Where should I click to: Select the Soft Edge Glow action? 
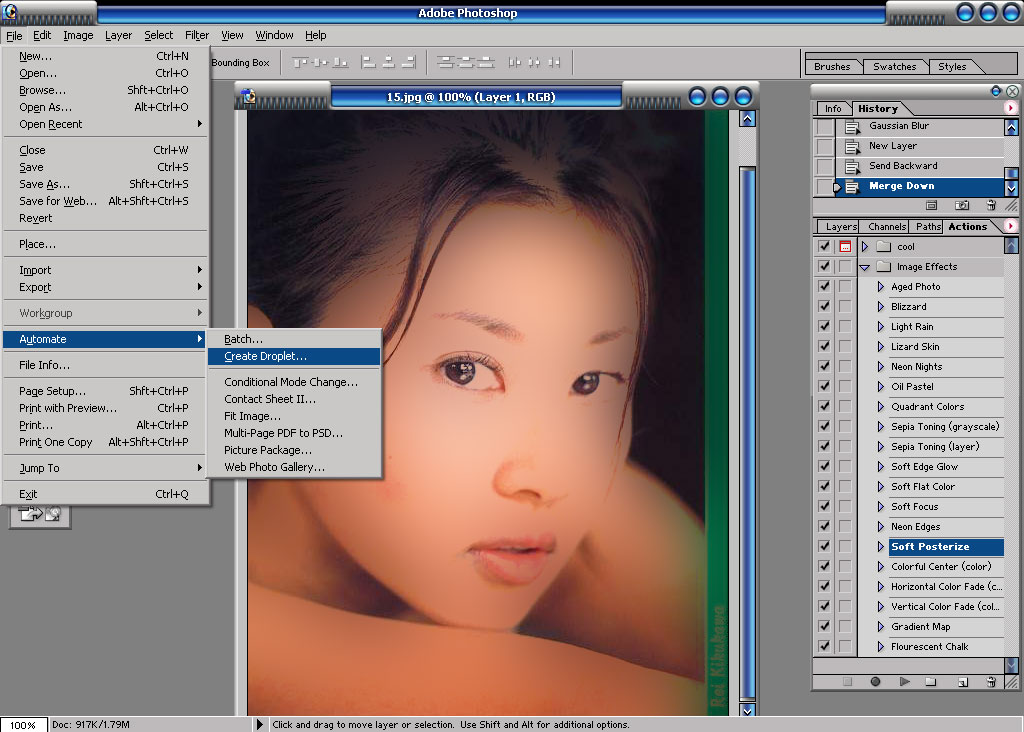[x=924, y=466]
